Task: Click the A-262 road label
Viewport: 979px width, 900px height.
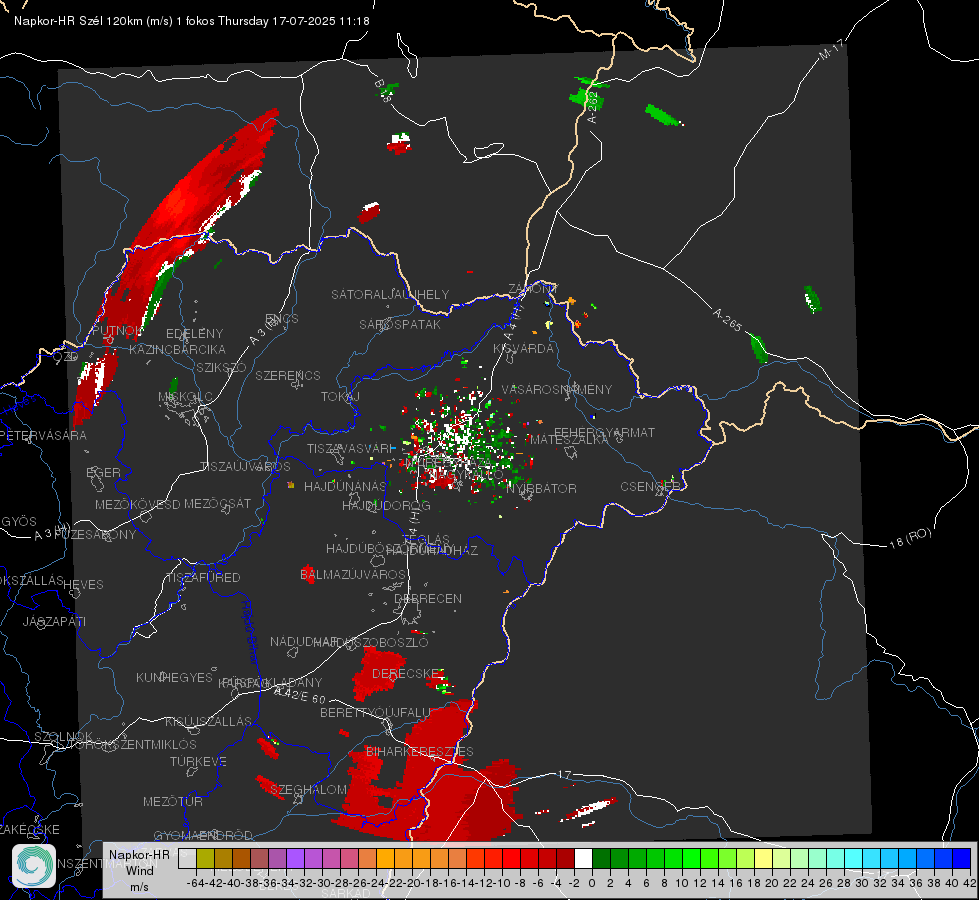Action: [594, 107]
